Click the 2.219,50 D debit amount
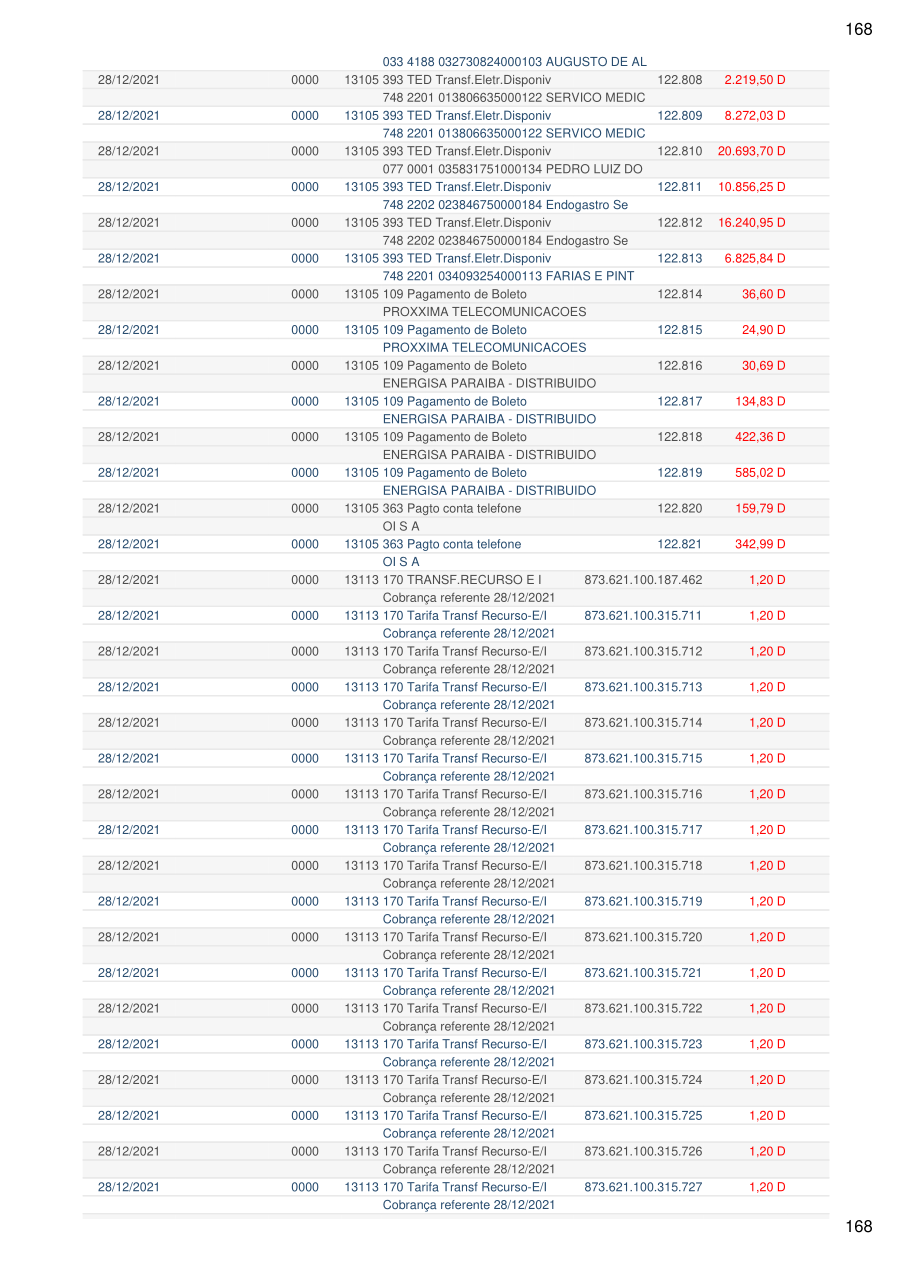 pyautogui.click(x=754, y=80)
